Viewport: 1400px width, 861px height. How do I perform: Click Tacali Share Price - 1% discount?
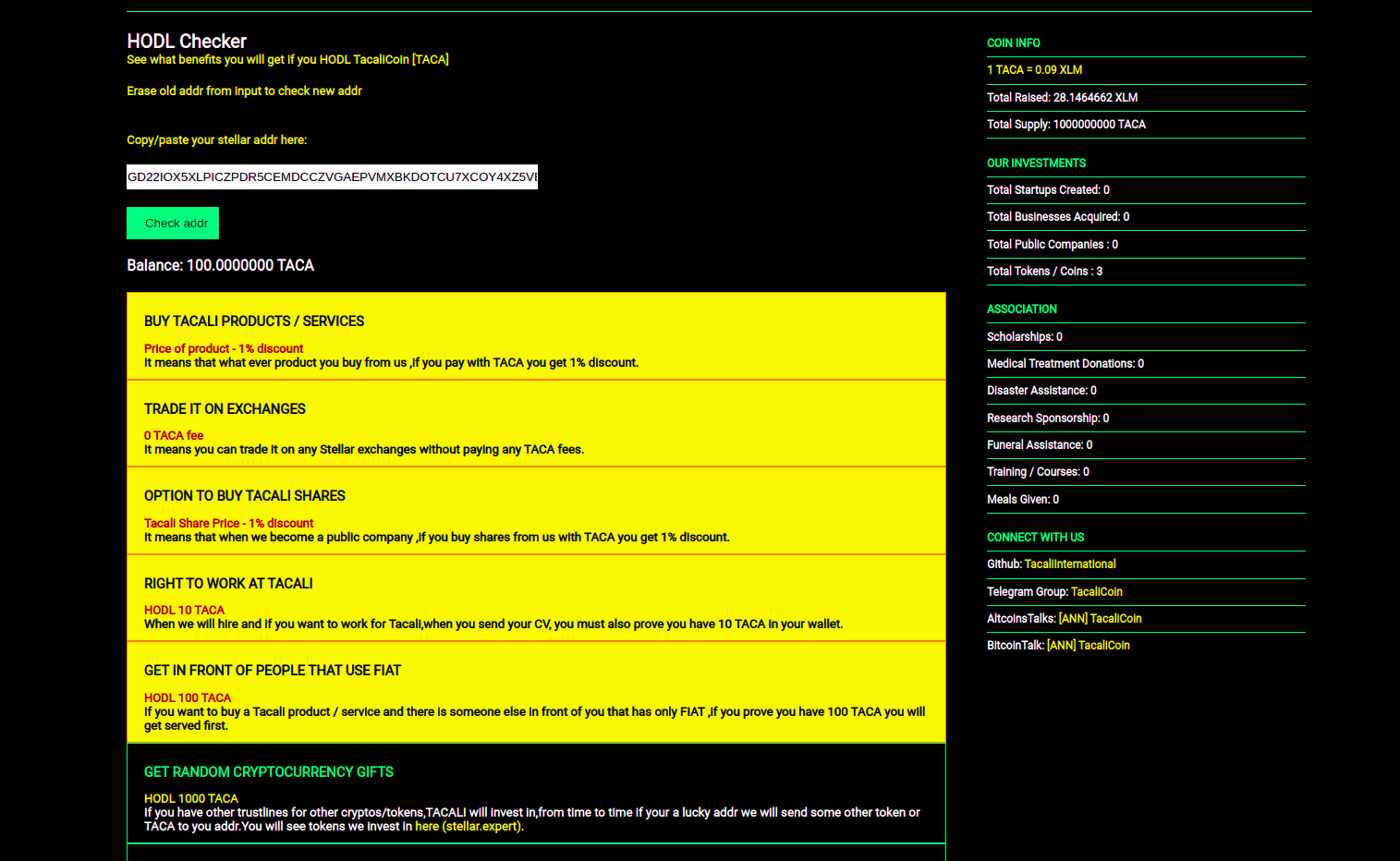(x=228, y=523)
